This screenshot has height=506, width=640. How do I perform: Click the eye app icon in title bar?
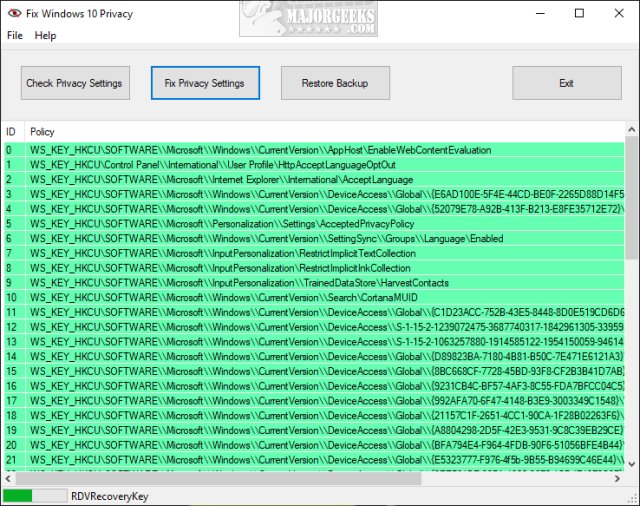point(14,13)
